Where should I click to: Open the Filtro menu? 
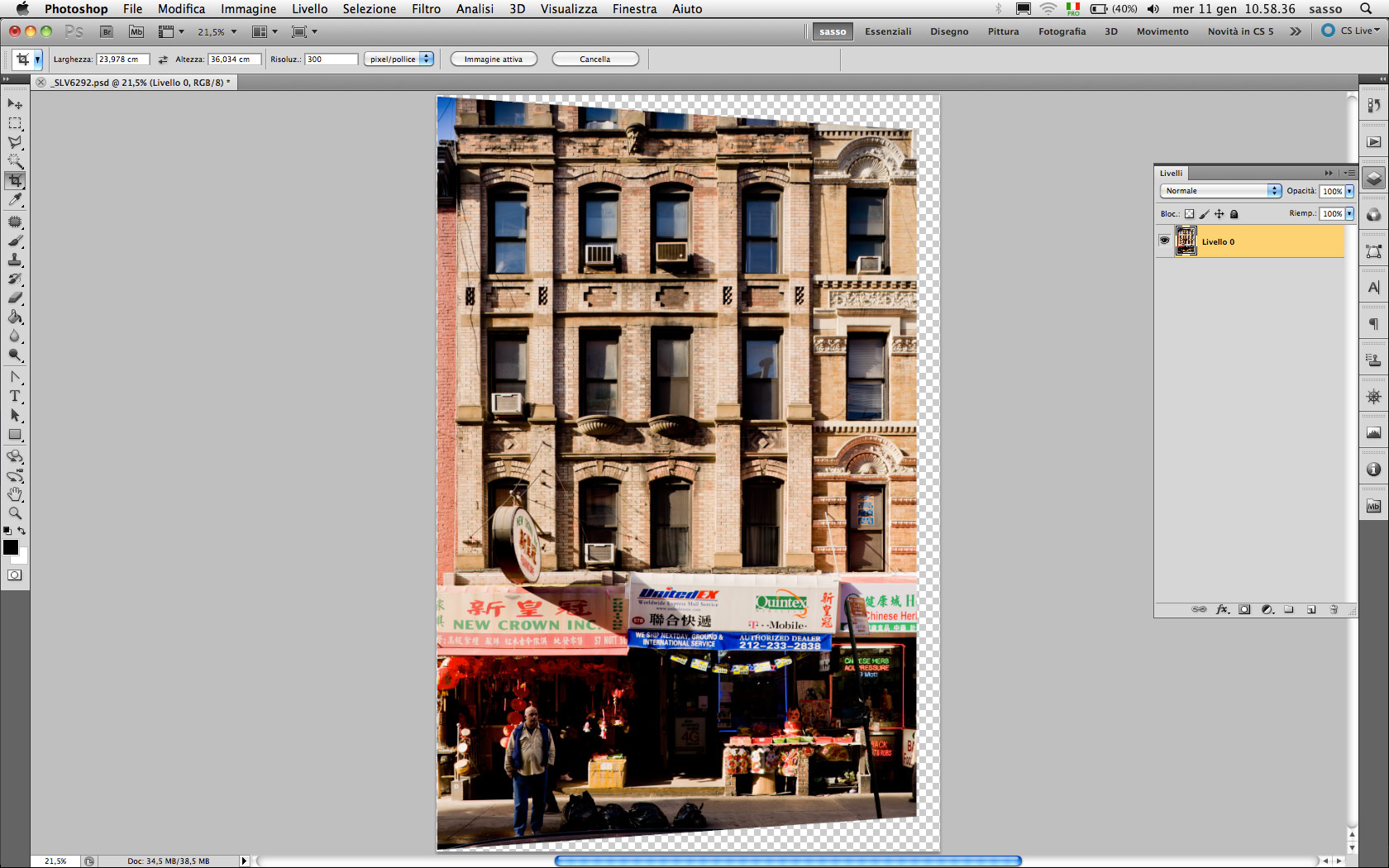[426, 9]
